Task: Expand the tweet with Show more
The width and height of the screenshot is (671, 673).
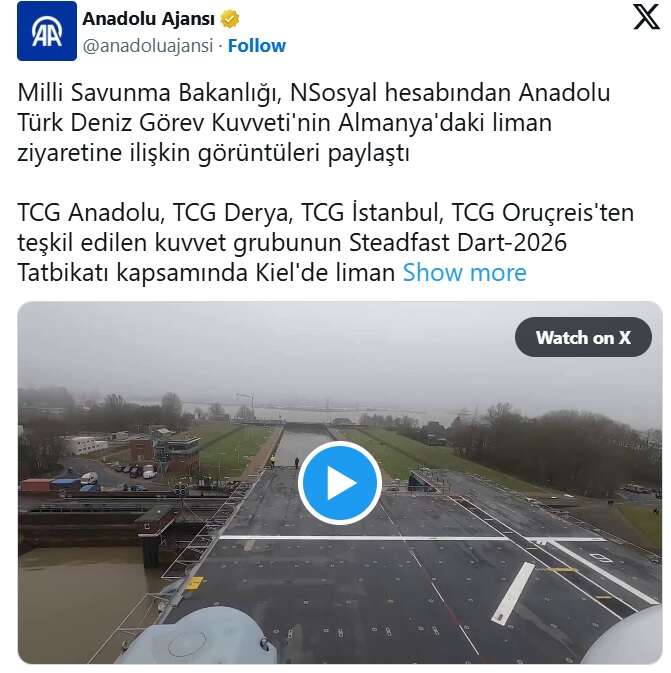Action: pyautogui.click(x=465, y=273)
